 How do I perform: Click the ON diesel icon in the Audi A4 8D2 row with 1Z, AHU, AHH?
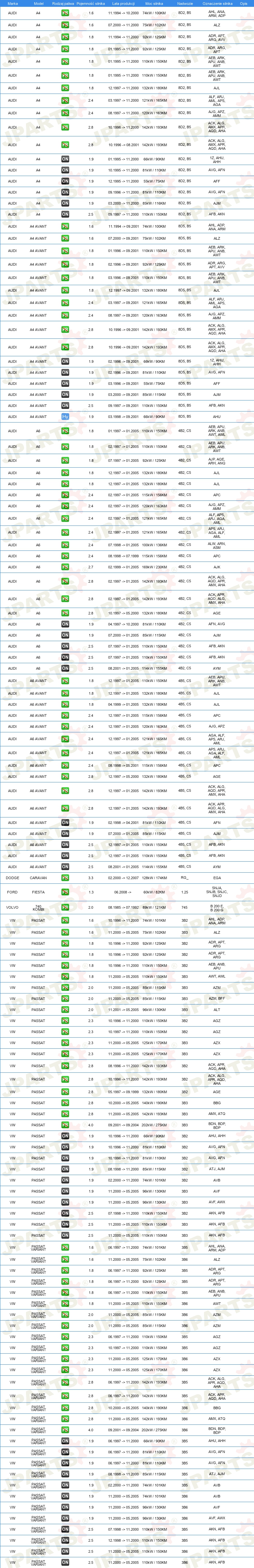coord(65,159)
